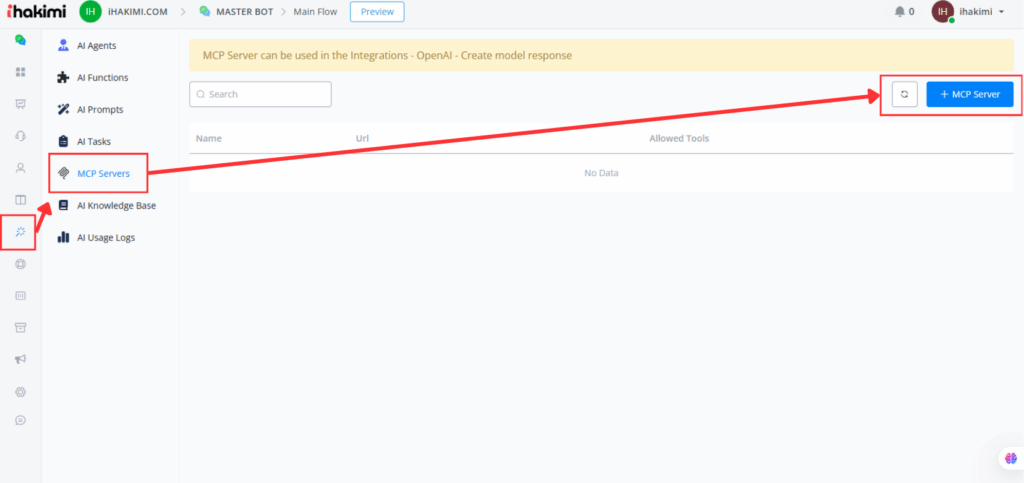Select the headset support icon in left rail
This screenshot has width=1024, height=483.
point(20,136)
